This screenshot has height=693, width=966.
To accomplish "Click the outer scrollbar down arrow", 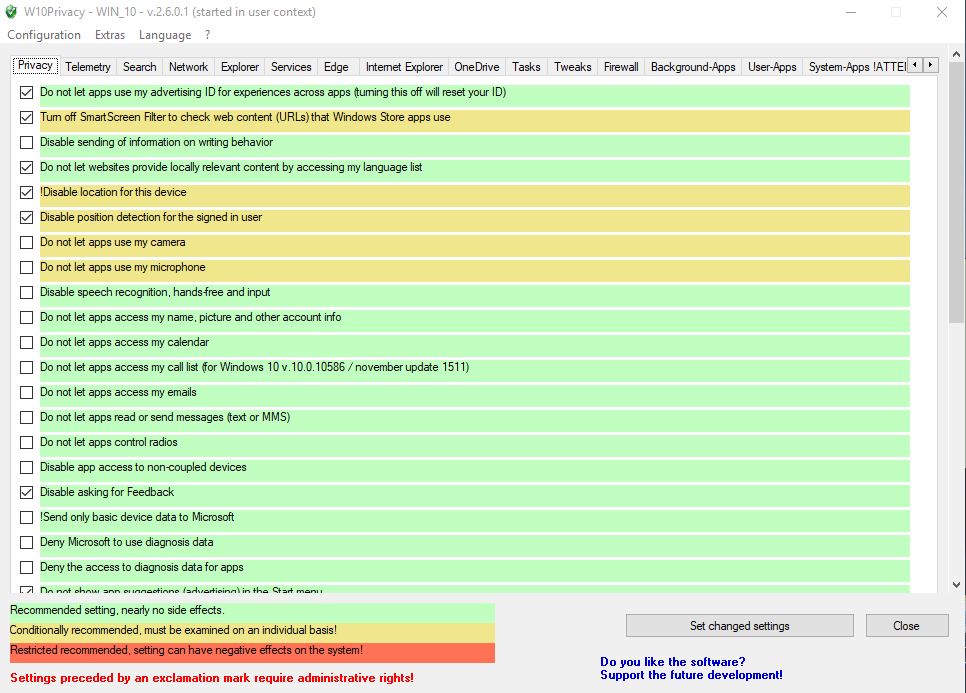I will pos(956,585).
